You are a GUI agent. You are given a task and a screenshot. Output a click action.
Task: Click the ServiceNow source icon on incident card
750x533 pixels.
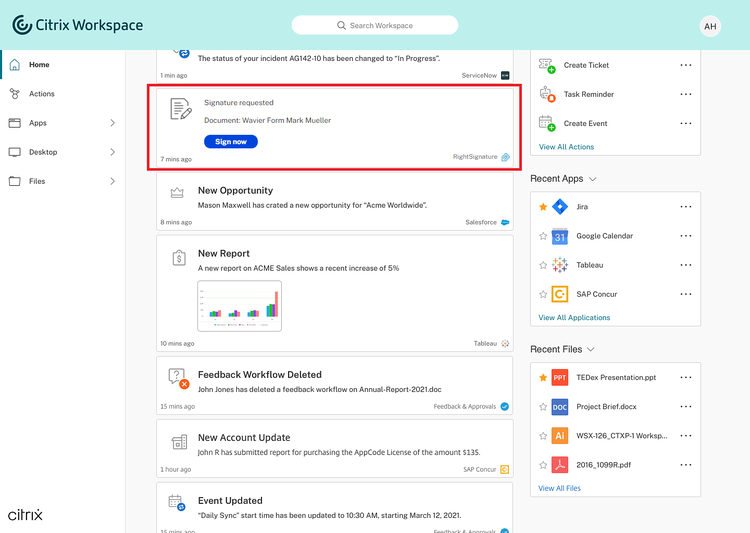click(x=505, y=76)
